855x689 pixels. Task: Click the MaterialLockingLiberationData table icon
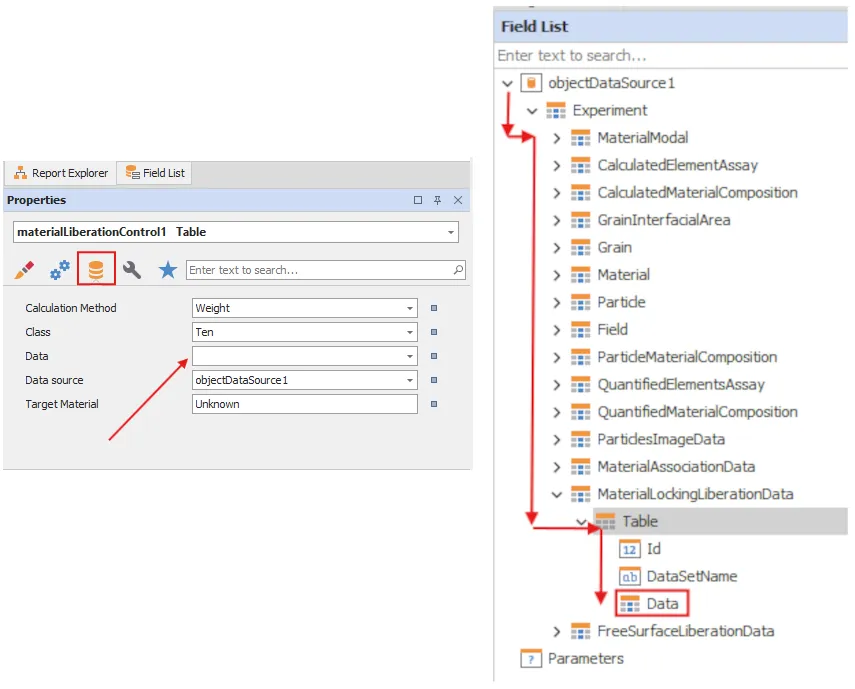tap(581, 494)
